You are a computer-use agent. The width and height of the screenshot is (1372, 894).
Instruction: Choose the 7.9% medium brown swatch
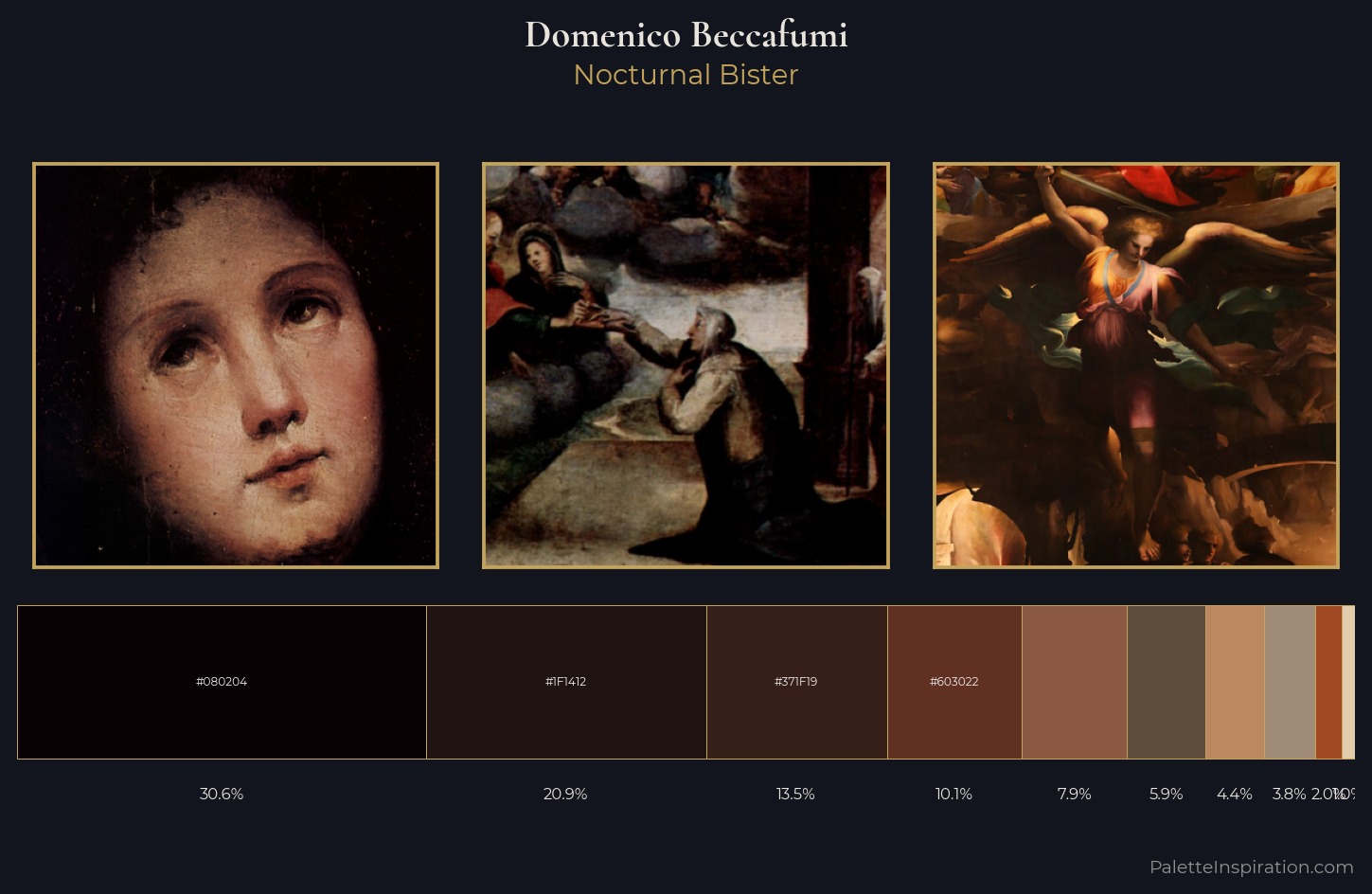[x=1075, y=682]
